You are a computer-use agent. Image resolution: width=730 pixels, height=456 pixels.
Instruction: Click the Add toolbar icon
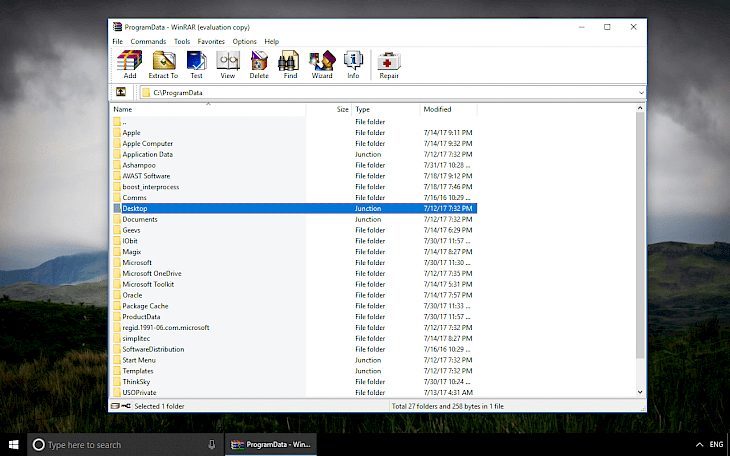129,65
